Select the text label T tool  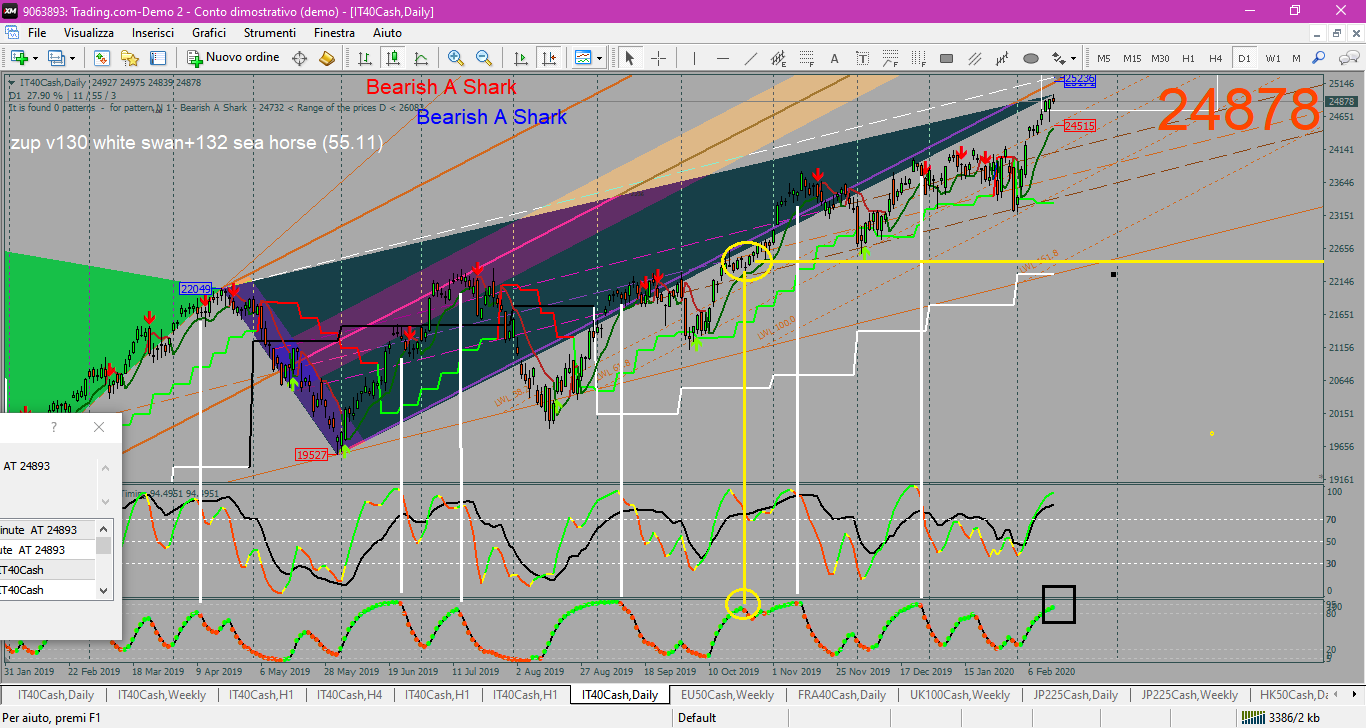[x=862, y=58]
